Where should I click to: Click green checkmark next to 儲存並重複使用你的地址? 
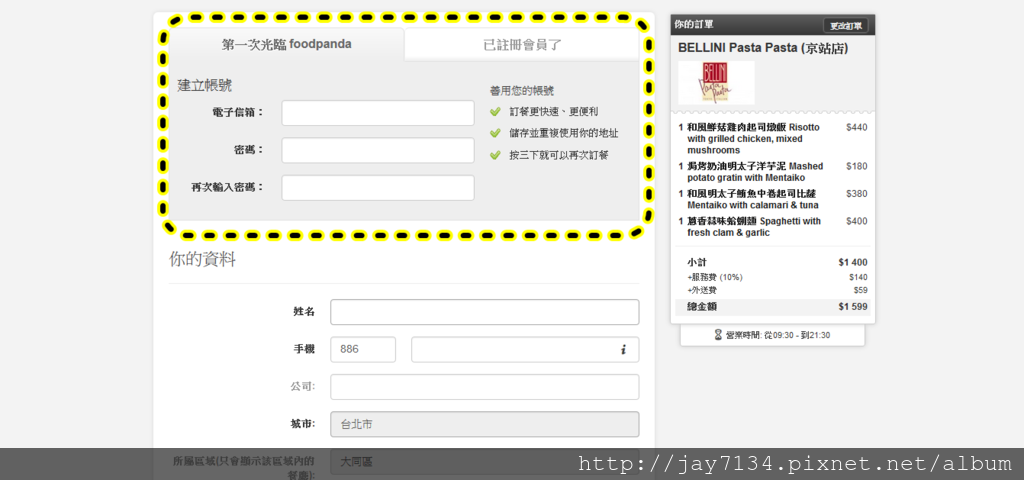(496, 133)
